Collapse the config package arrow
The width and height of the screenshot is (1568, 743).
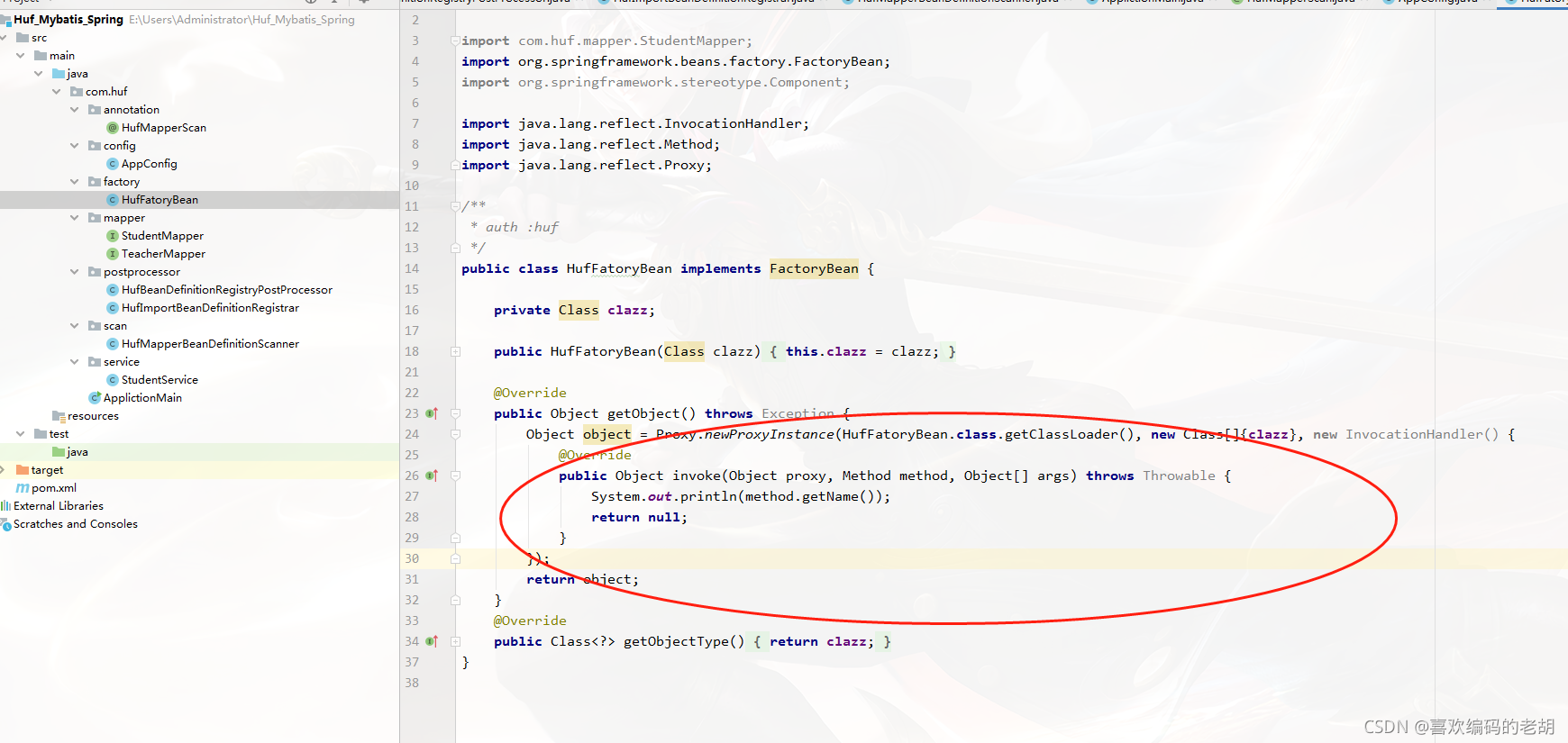[75, 146]
